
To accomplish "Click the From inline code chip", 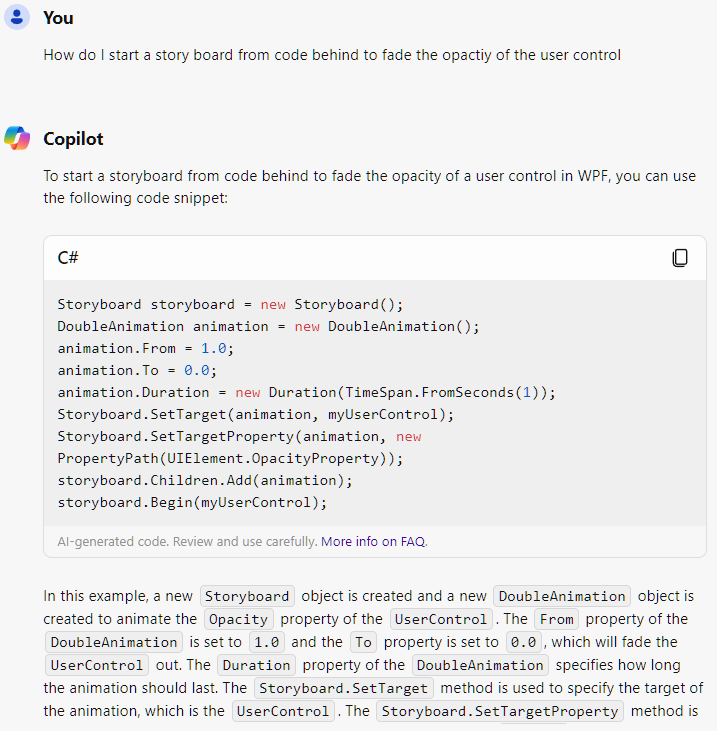I will click(x=556, y=619).
